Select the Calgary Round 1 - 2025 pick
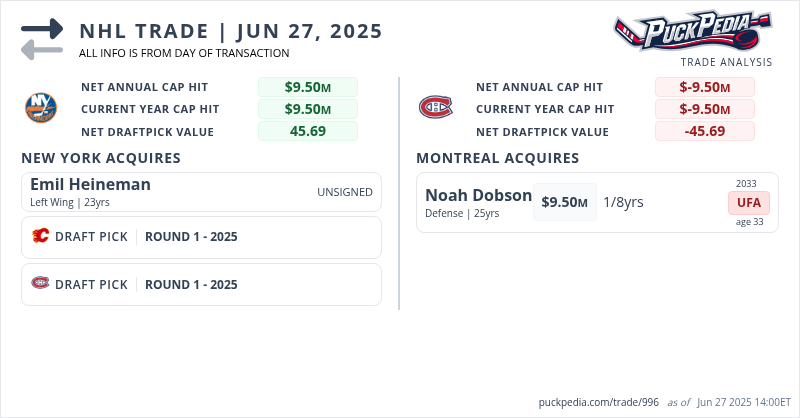Image resolution: width=800 pixels, height=418 pixels. 191,237
